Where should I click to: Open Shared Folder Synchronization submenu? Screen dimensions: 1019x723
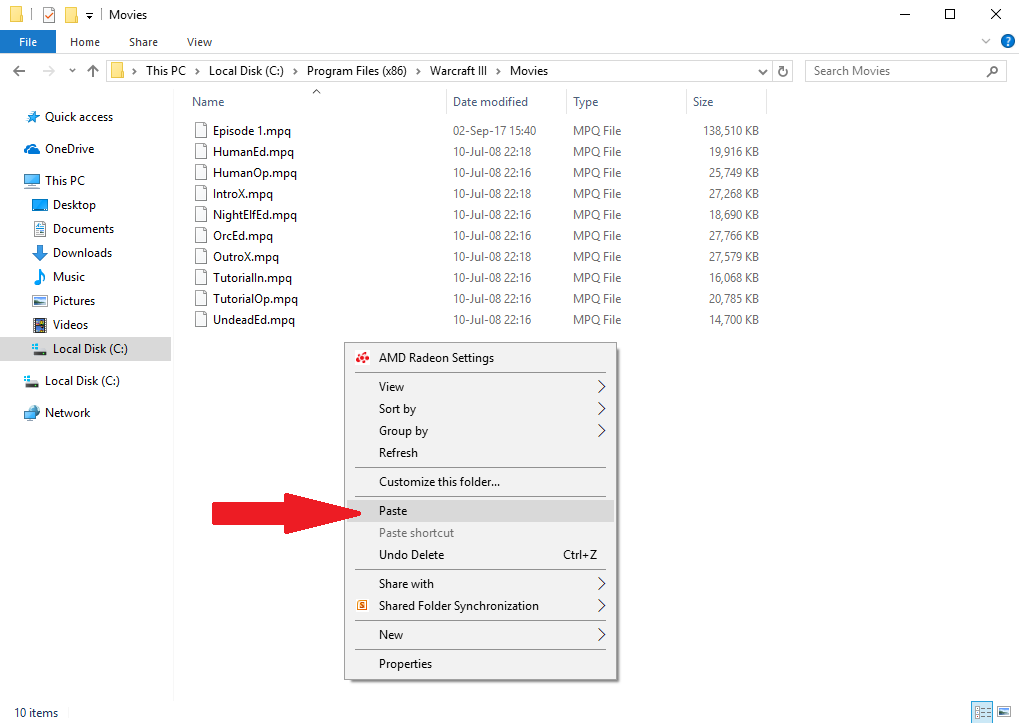click(480, 605)
